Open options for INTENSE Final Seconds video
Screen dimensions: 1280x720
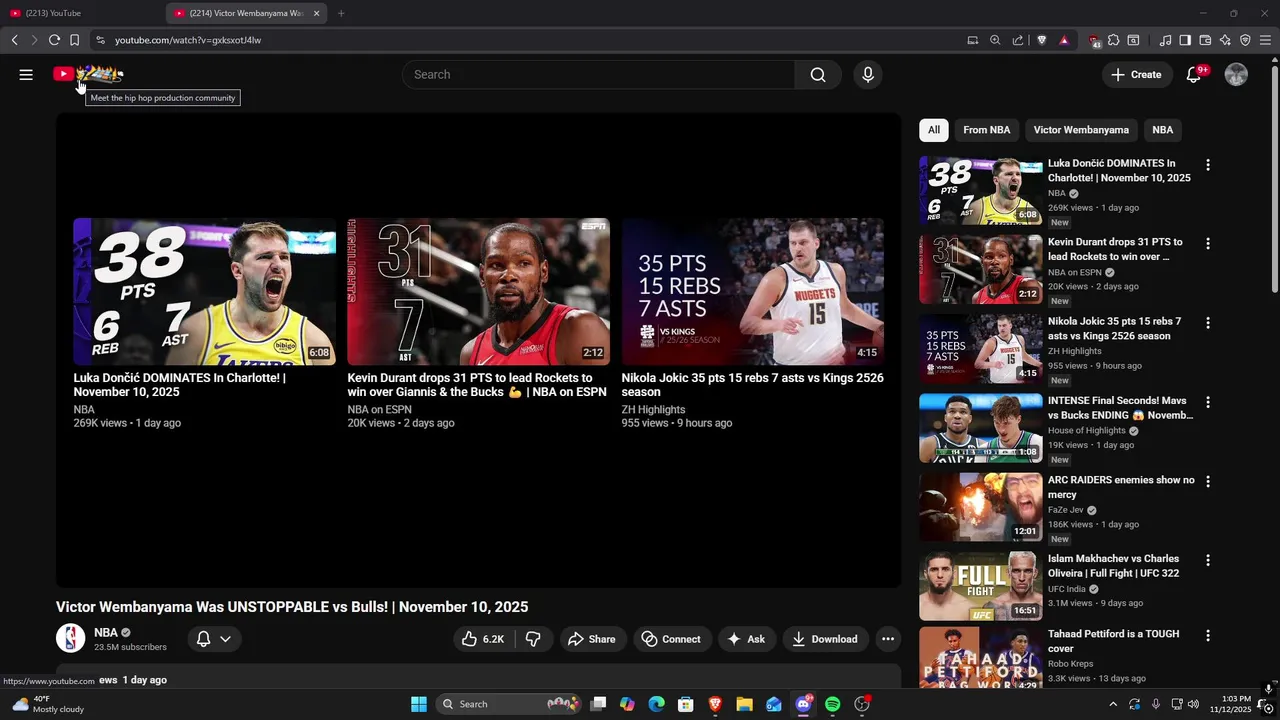pyautogui.click(x=1207, y=402)
